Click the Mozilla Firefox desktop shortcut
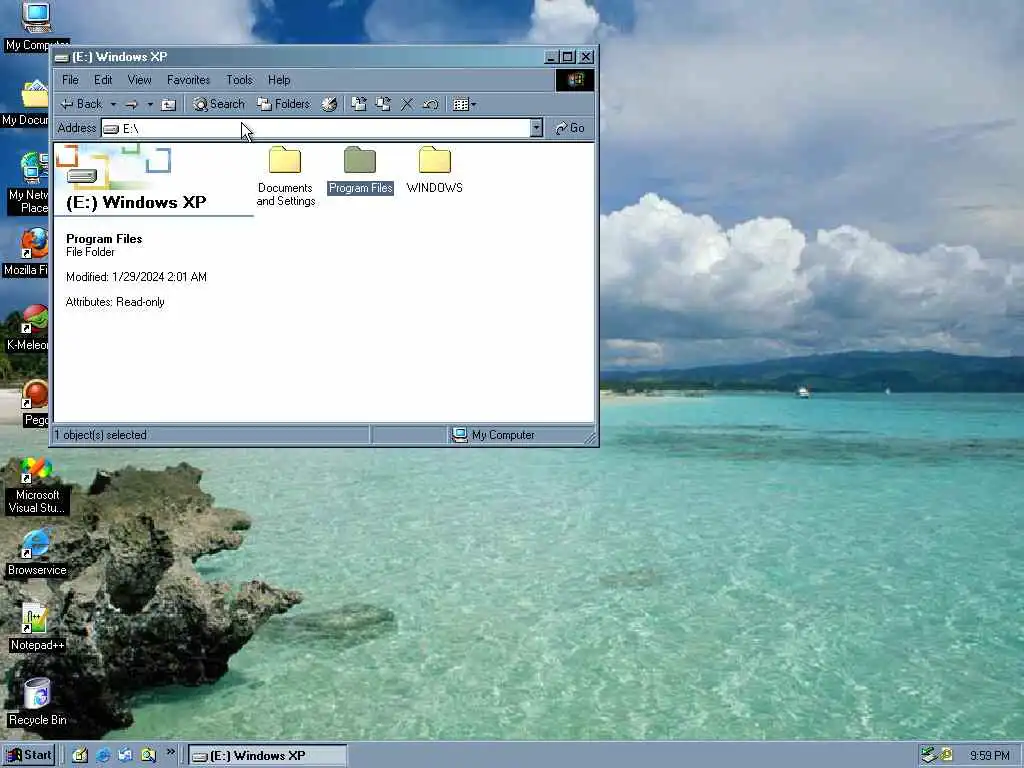The height and width of the screenshot is (768, 1024). [x=27, y=253]
